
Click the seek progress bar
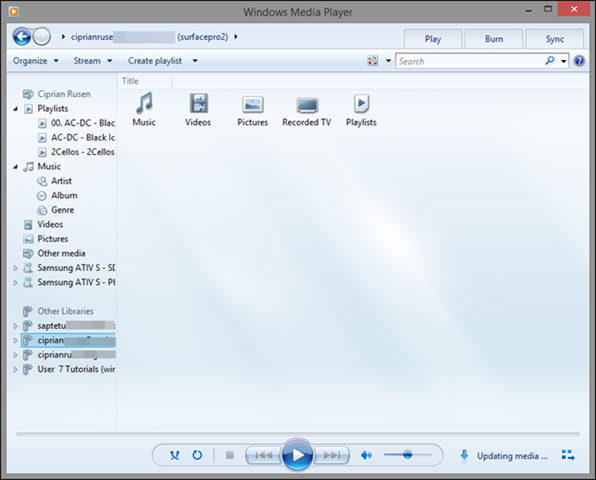(298, 434)
